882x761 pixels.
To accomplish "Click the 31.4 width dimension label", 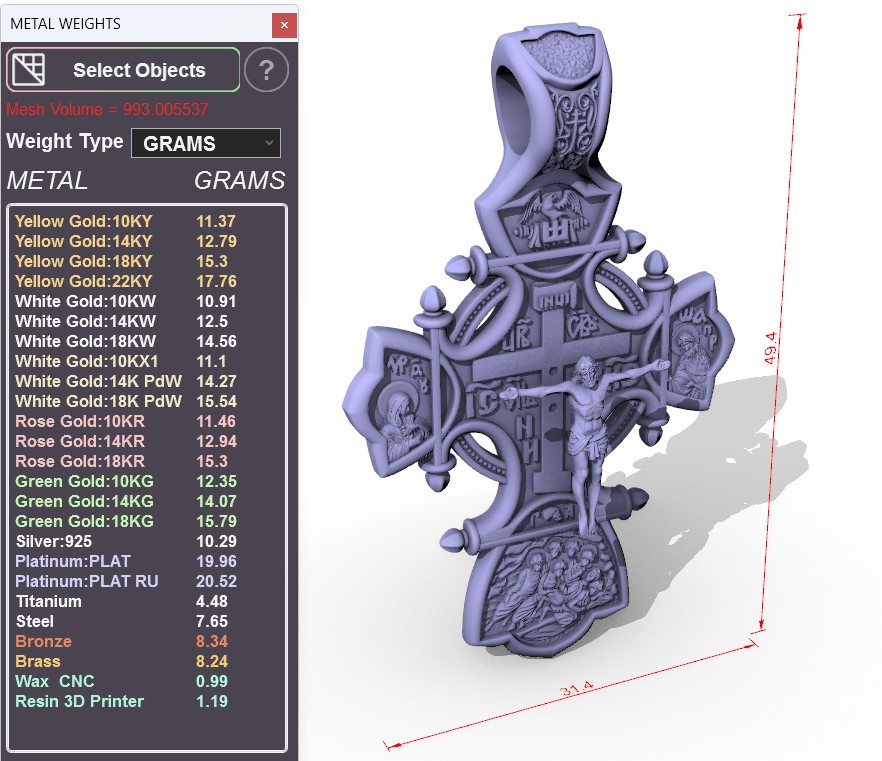I will point(577,688).
